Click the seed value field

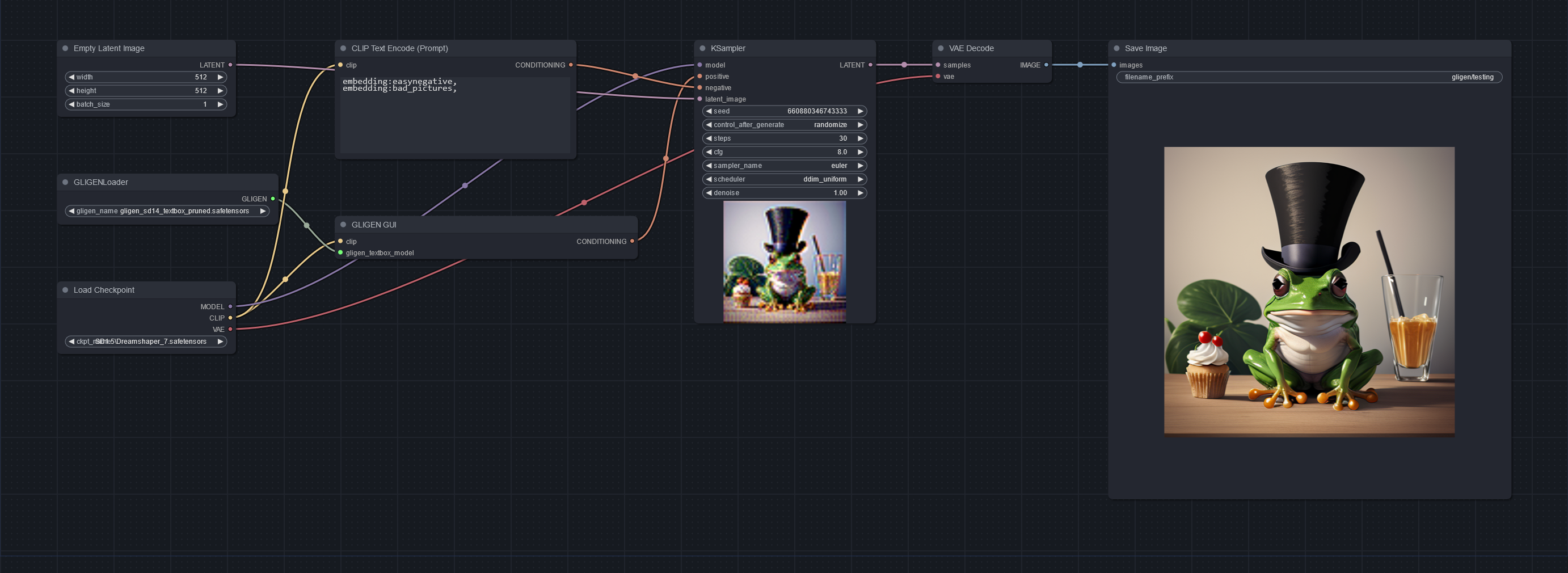(785, 111)
